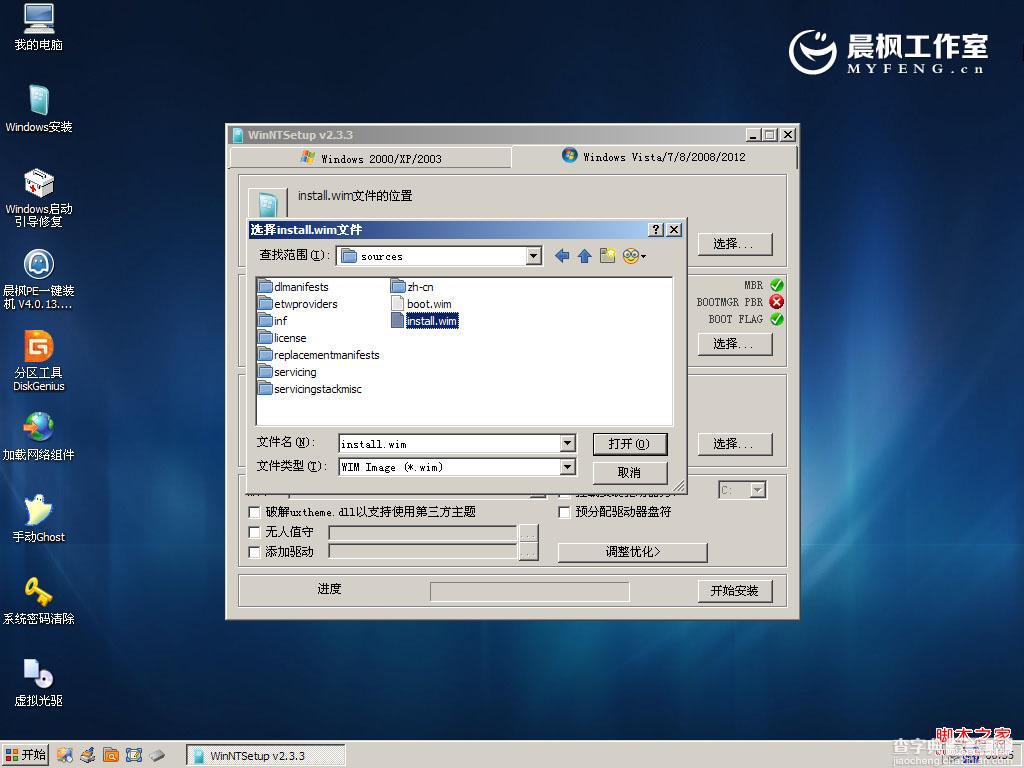Click 开始安装 button
The width and height of the screenshot is (1024, 768).
point(735,591)
